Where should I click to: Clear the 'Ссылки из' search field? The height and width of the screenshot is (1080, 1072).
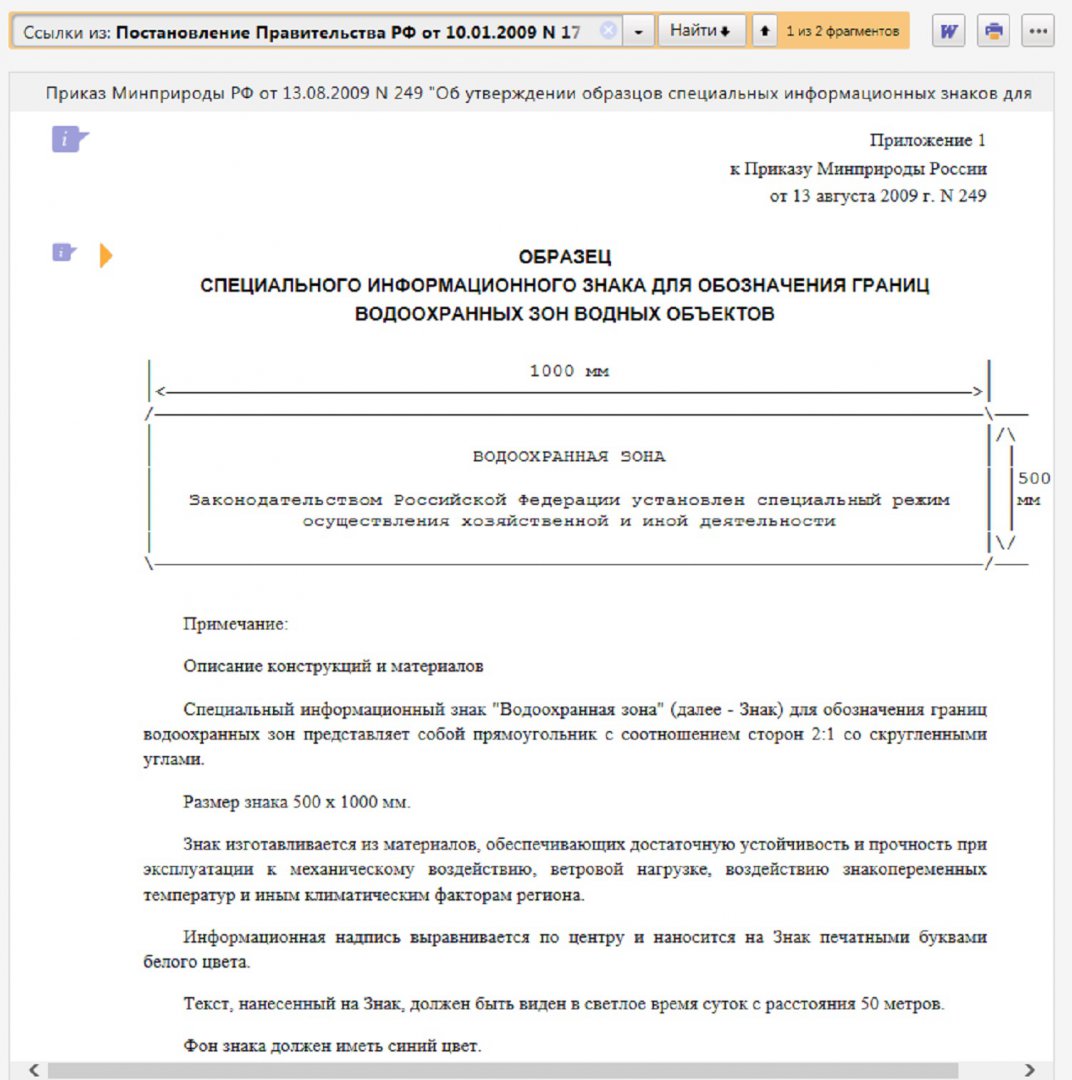point(607,31)
